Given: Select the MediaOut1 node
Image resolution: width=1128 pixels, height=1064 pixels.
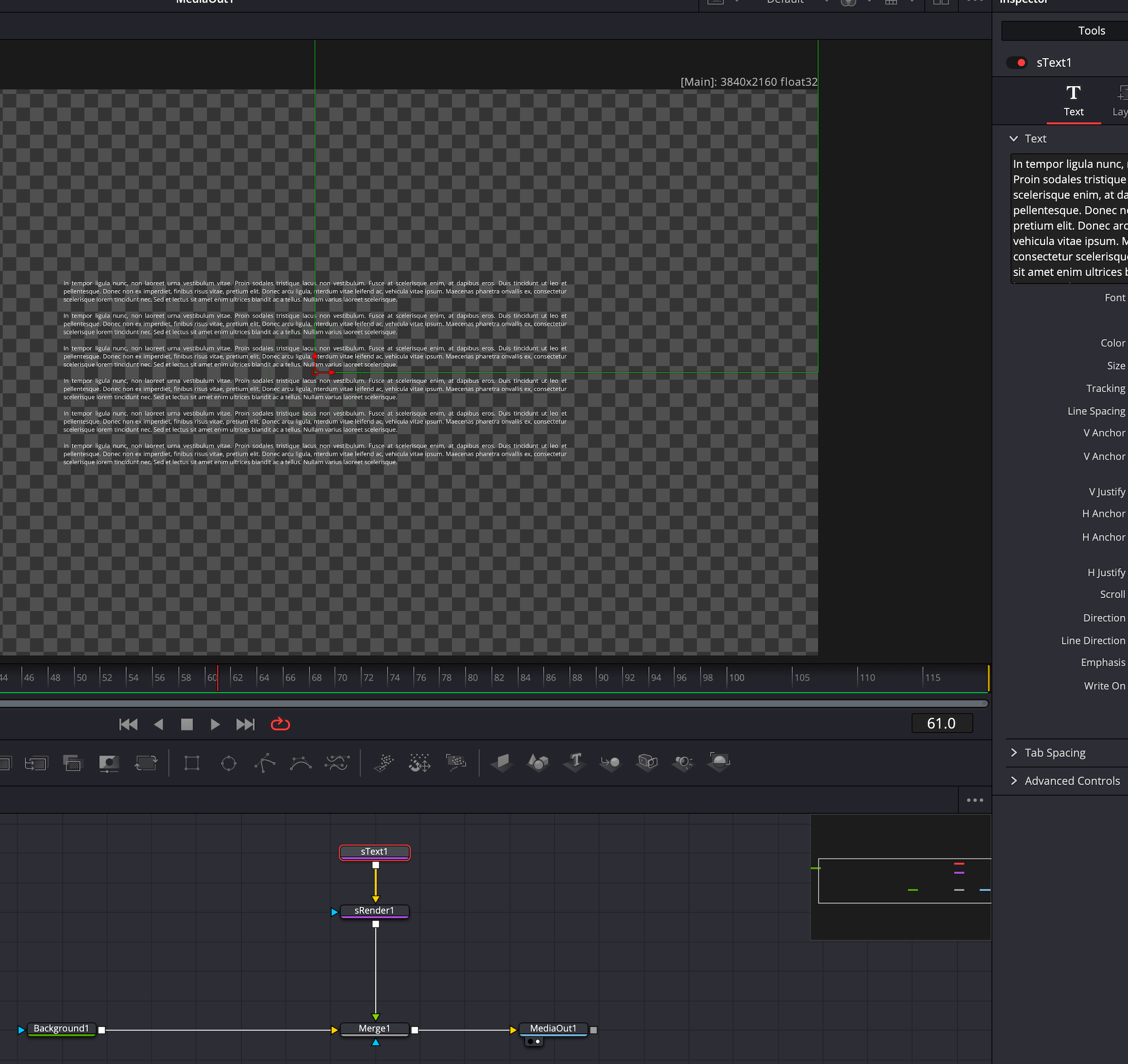Looking at the screenshot, I should coord(553,1029).
